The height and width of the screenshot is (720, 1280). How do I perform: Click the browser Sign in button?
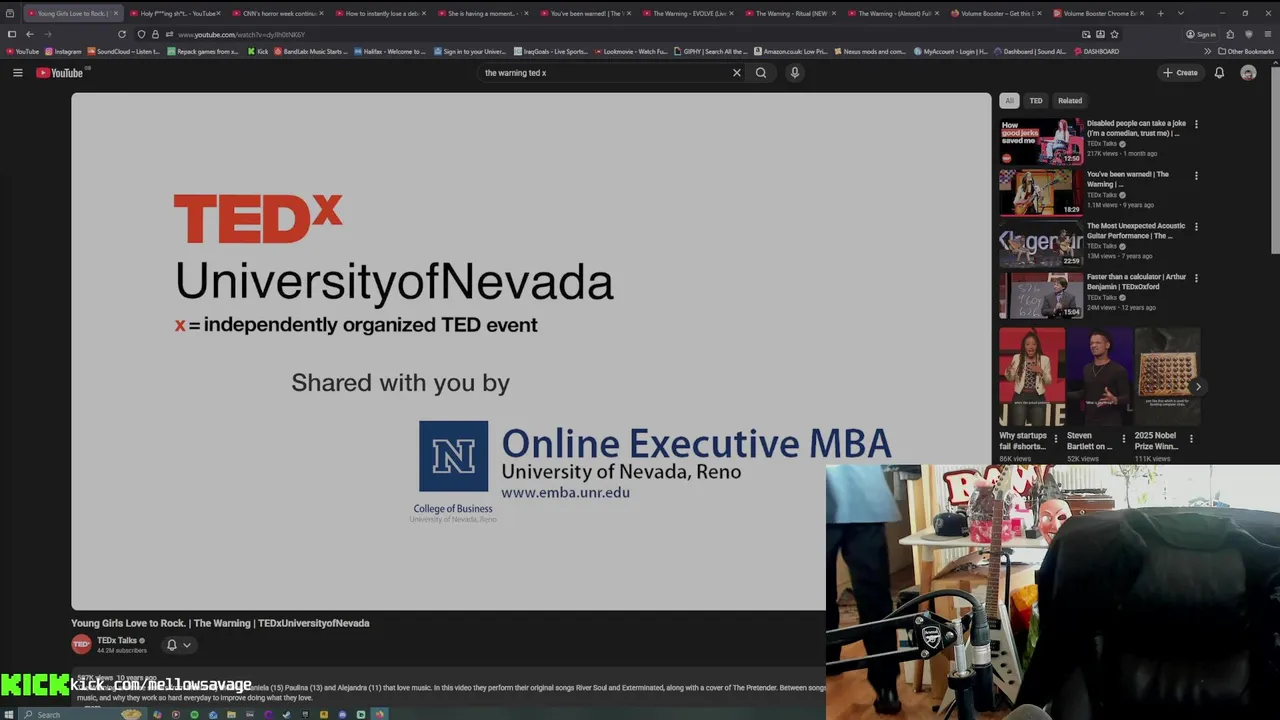1201,34
